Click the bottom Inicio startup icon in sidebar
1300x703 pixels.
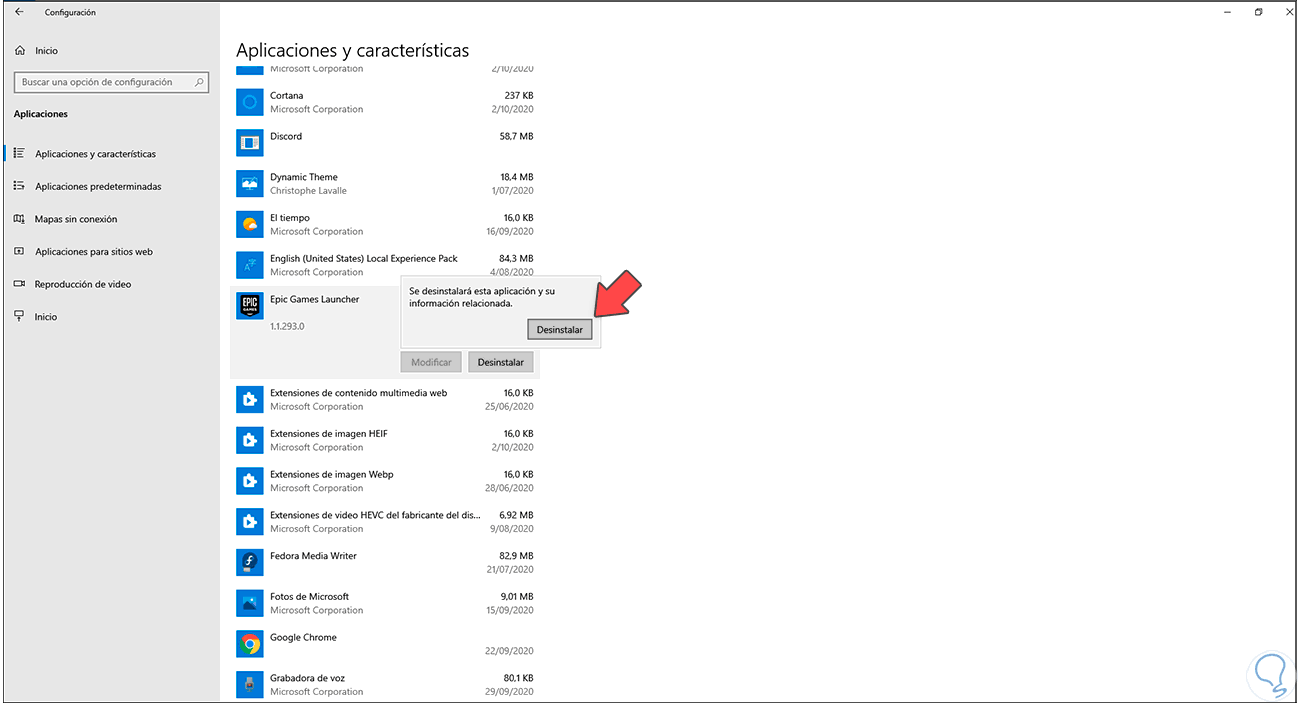click(19, 316)
